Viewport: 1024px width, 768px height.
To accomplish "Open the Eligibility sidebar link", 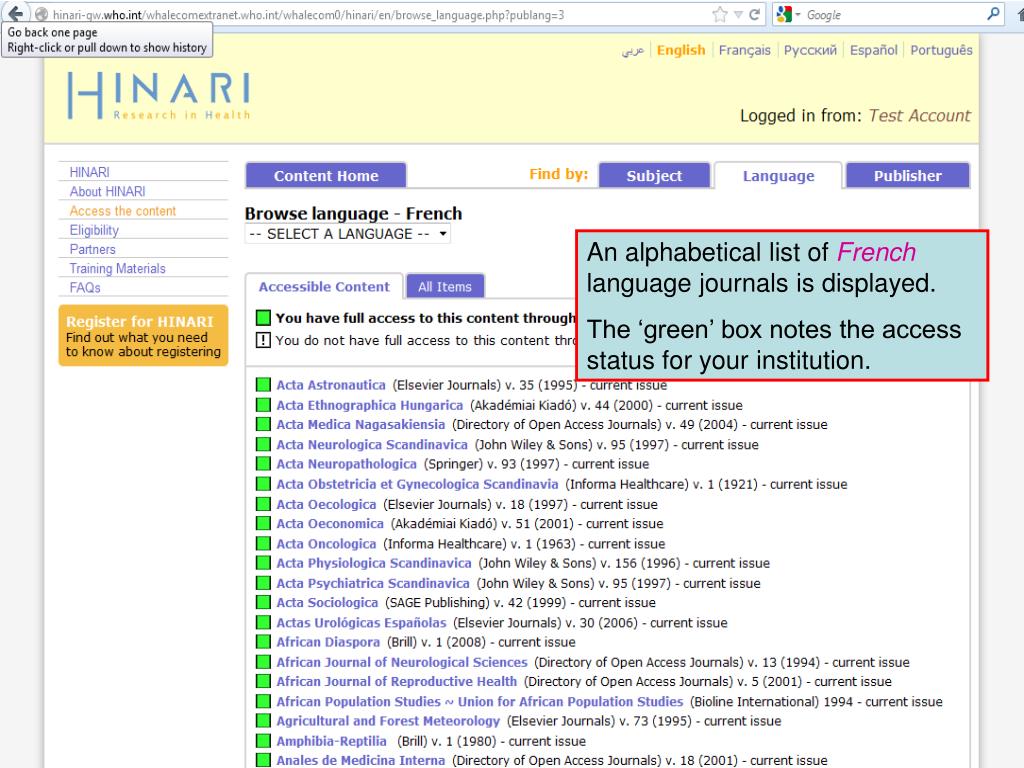I will 94,230.
